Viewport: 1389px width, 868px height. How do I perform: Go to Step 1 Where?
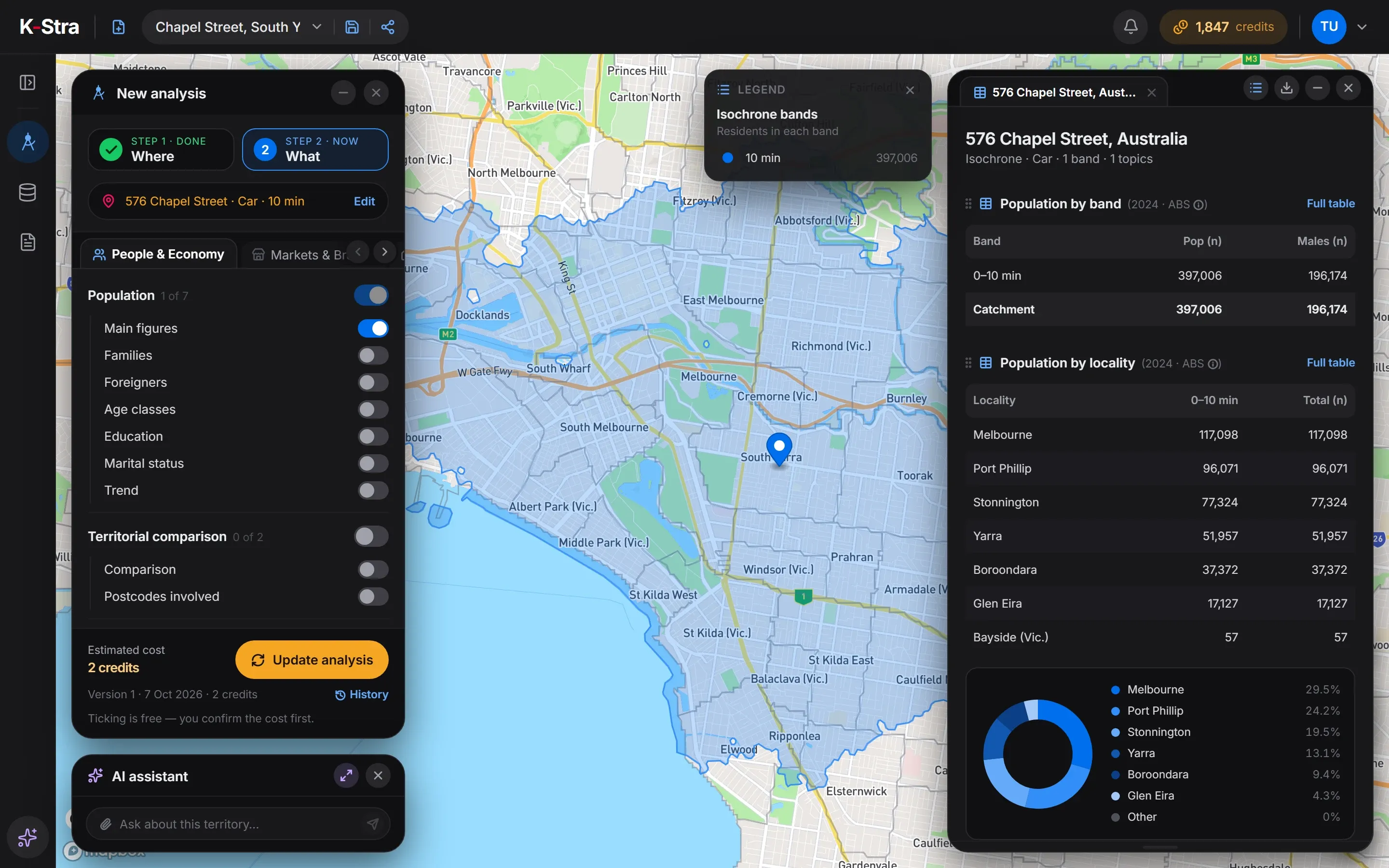click(x=161, y=149)
